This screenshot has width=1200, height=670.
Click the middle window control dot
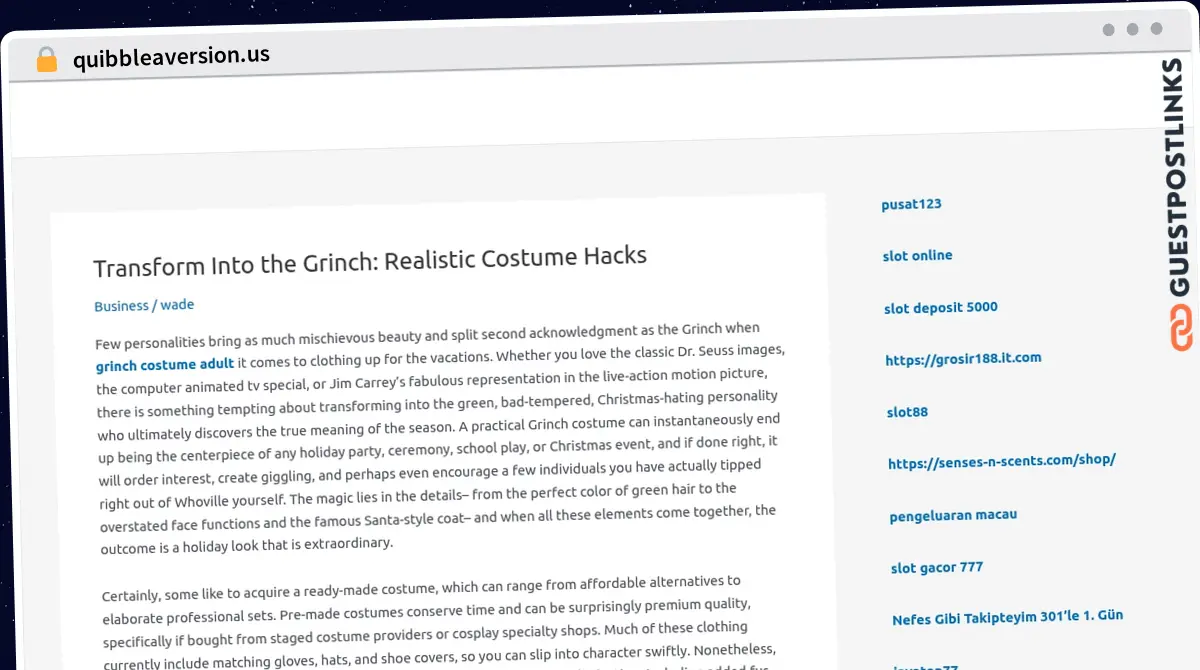click(x=1132, y=30)
